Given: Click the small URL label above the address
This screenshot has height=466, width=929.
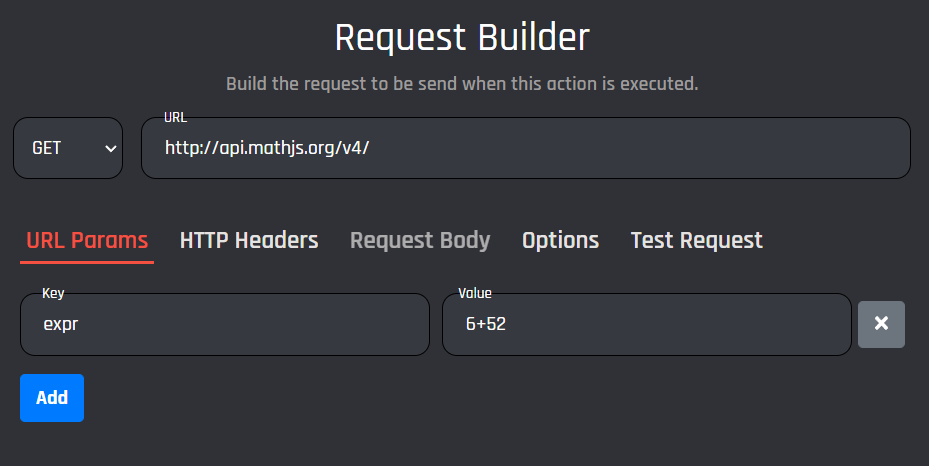Looking at the screenshot, I should click(x=175, y=118).
